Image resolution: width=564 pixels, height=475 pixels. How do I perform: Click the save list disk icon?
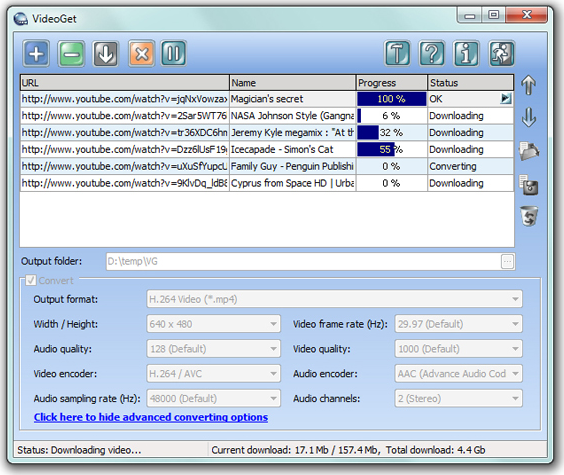[x=528, y=185]
